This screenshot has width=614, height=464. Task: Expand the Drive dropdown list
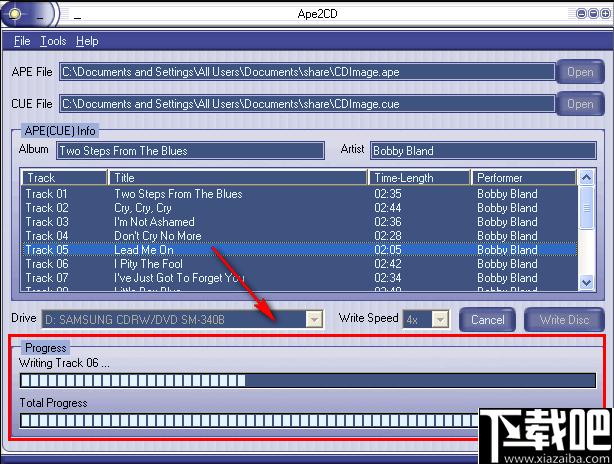point(314,319)
